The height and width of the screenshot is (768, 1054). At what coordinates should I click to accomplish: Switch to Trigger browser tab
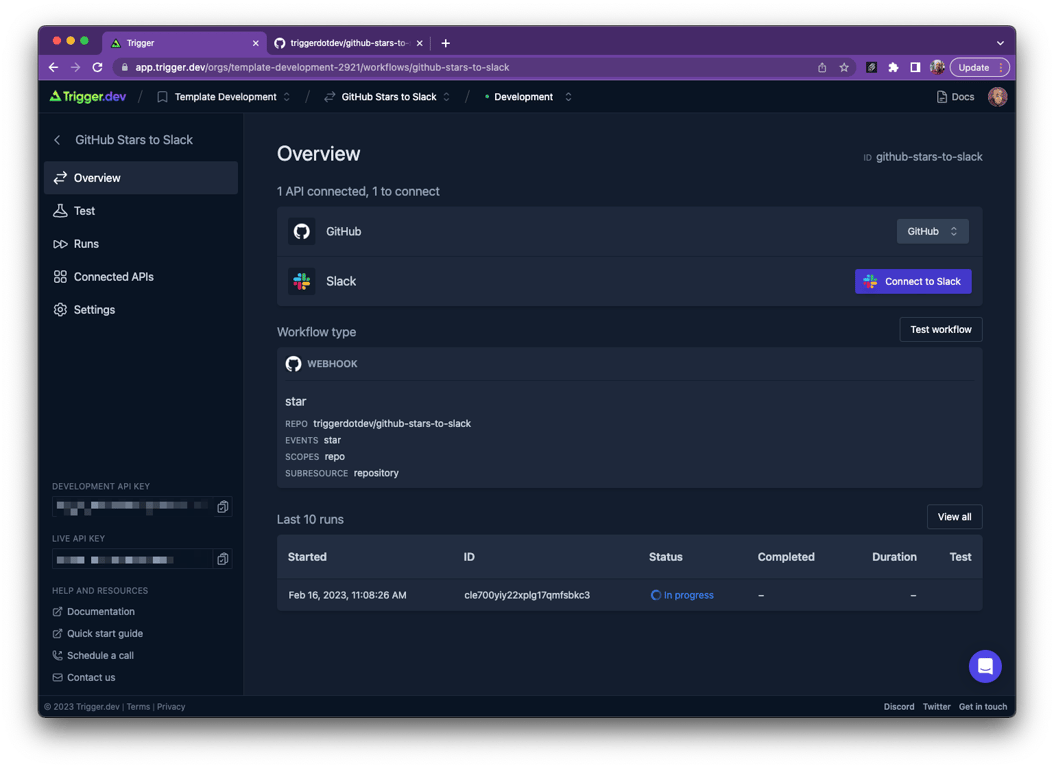pyautogui.click(x=183, y=43)
